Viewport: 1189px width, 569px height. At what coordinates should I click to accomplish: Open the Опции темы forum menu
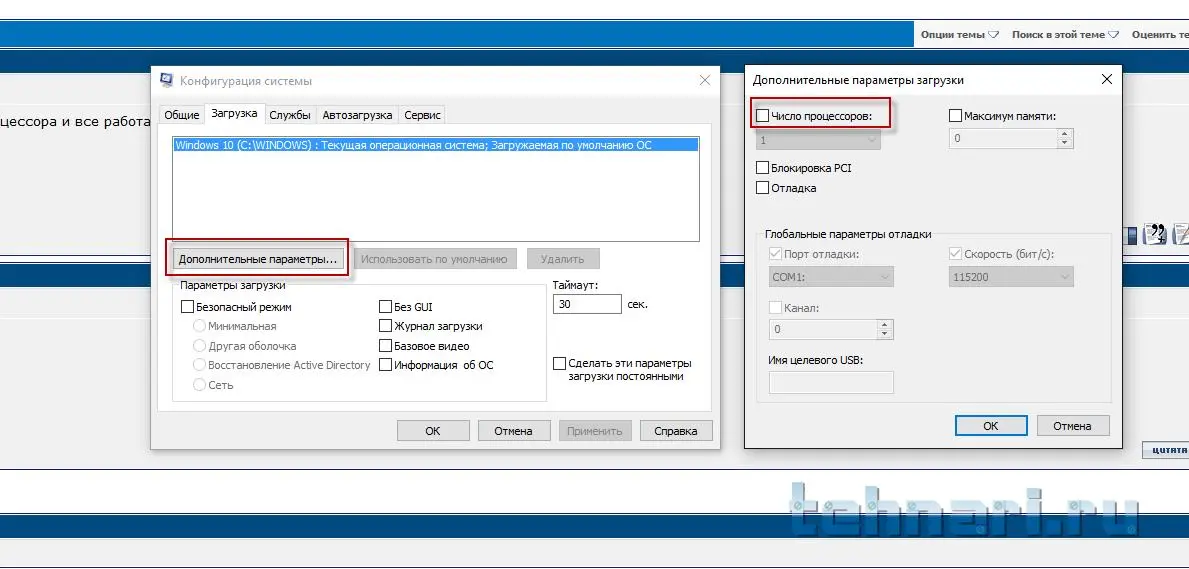pyautogui.click(x=960, y=35)
